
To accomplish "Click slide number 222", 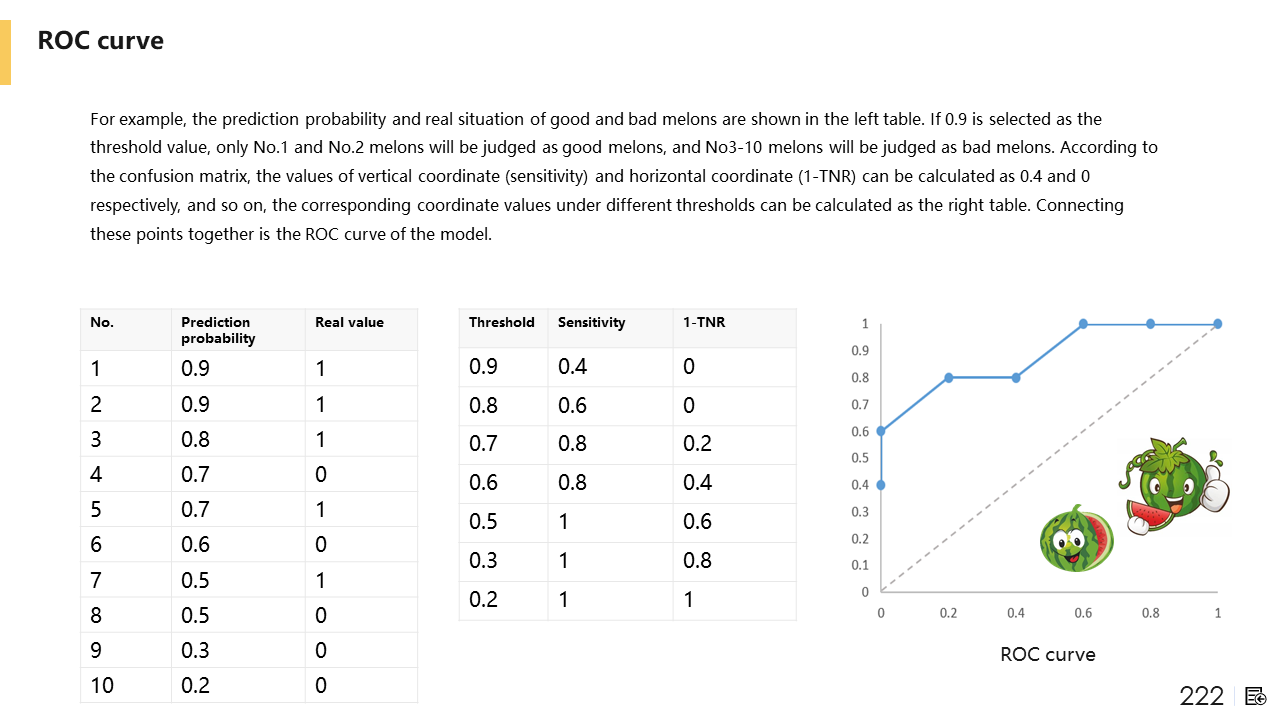I will (x=1201, y=697).
